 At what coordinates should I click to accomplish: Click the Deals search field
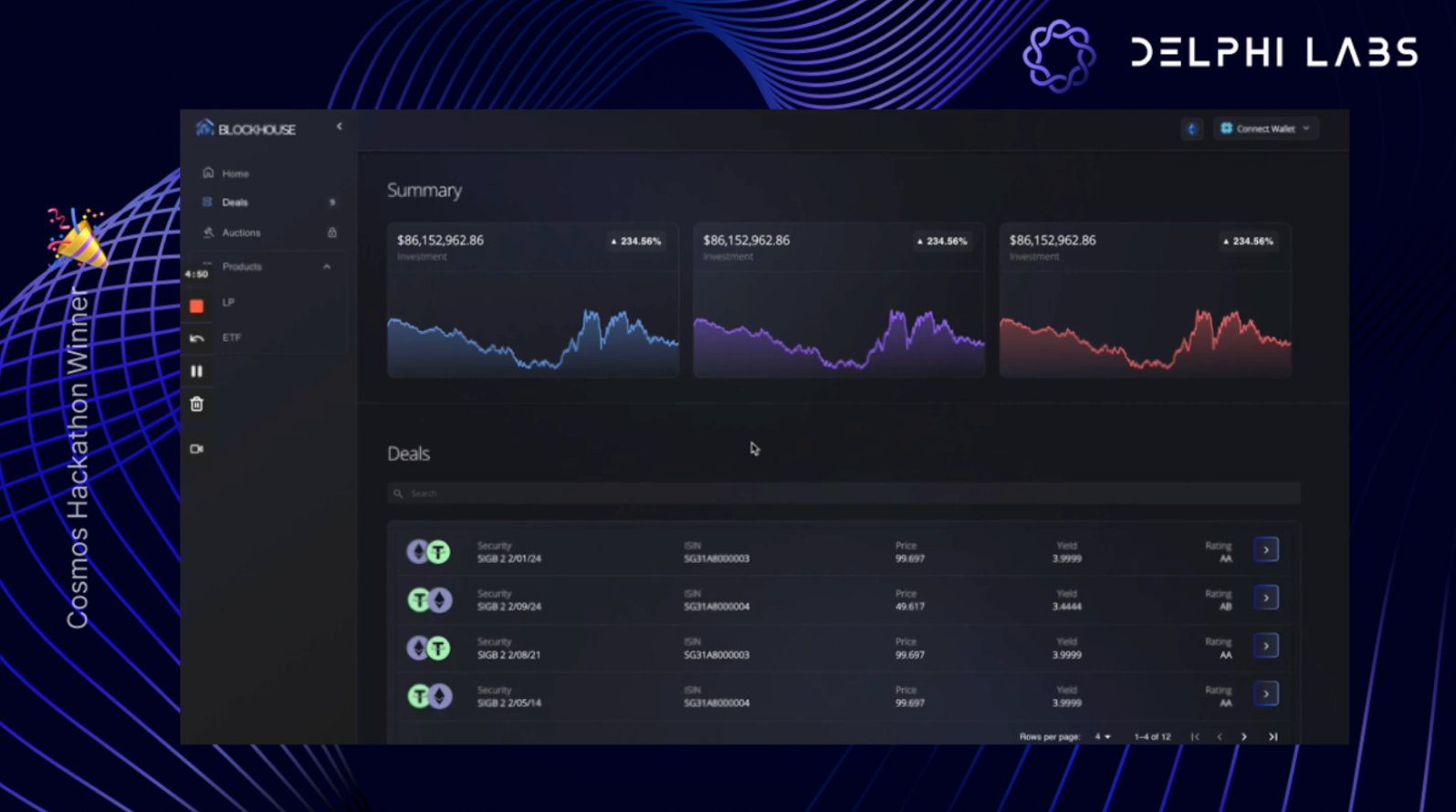(843, 494)
